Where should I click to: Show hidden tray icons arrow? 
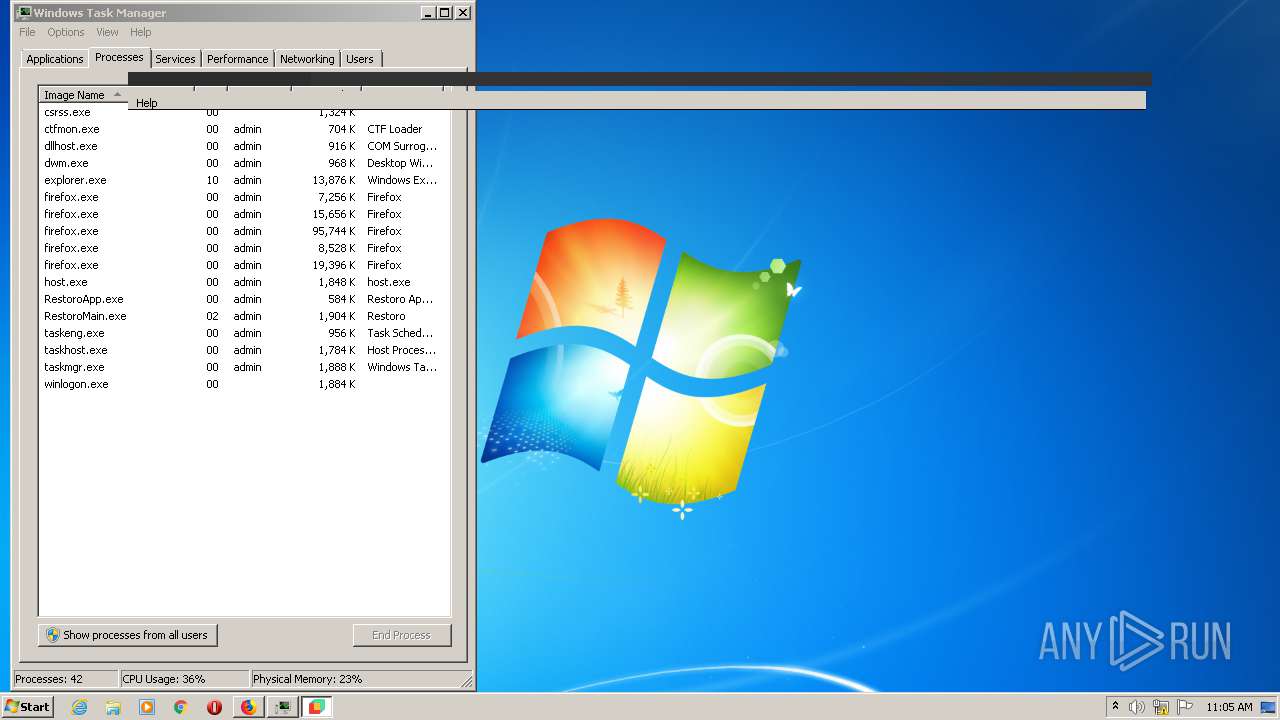pyautogui.click(x=1116, y=706)
